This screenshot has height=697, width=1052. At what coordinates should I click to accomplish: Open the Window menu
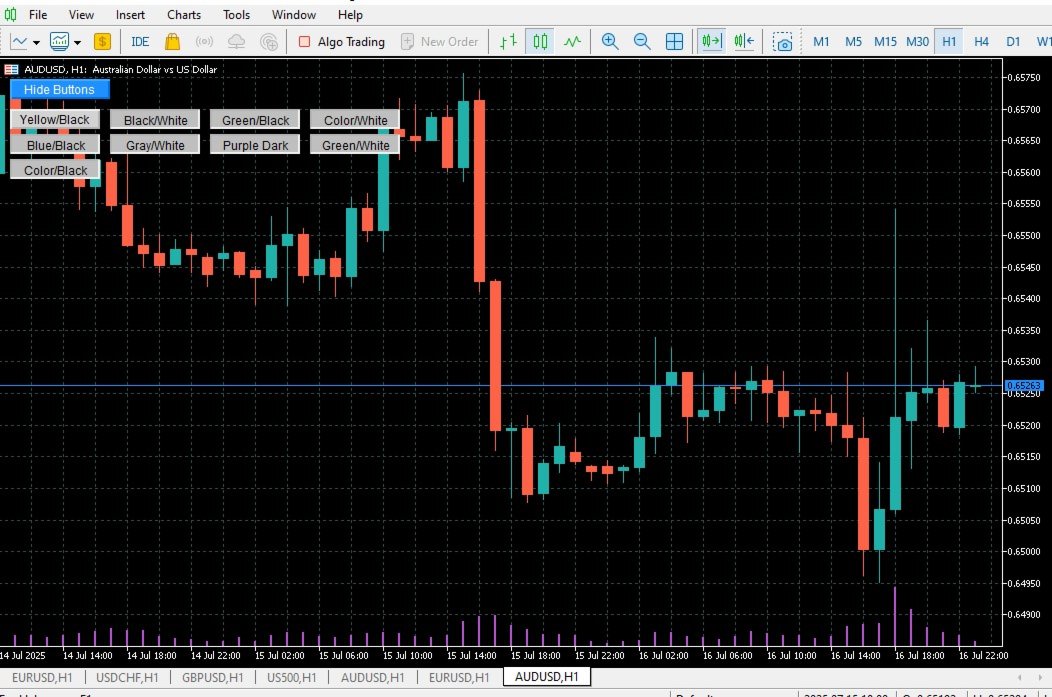point(294,14)
